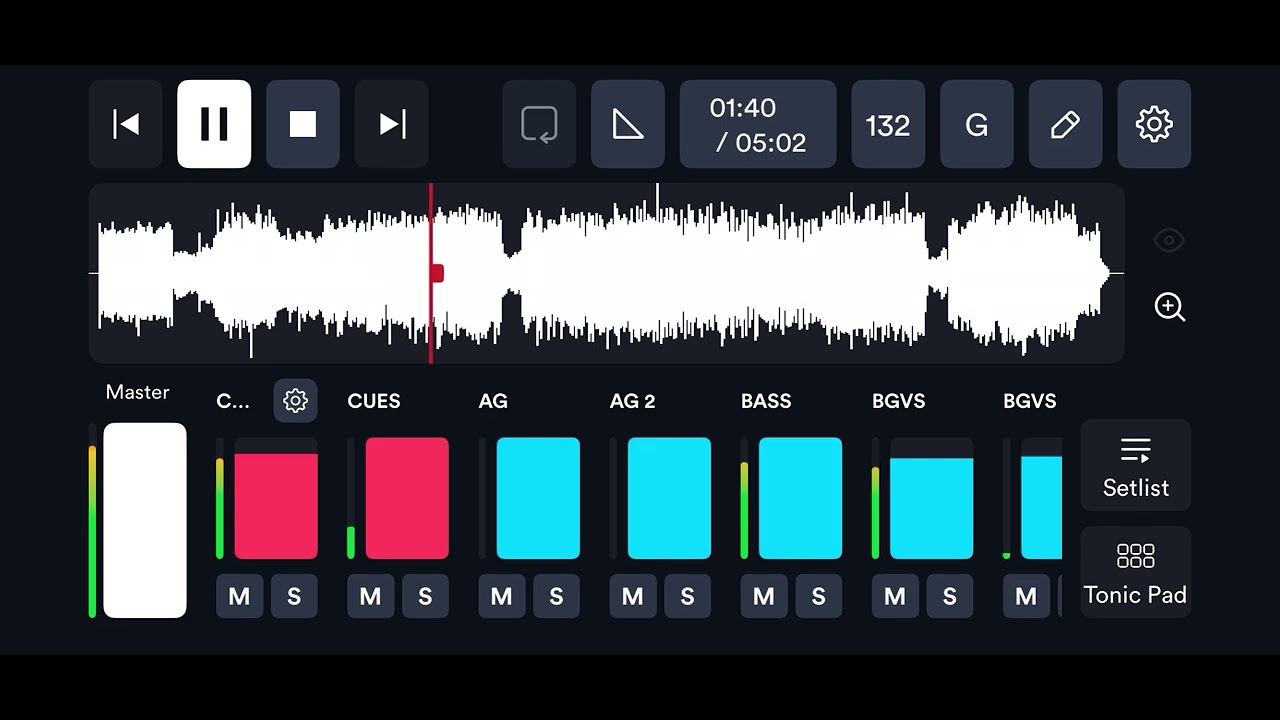1280x720 pixels.
Task: Tap the 01:40 / 05:02 time display
Action: 758,124
